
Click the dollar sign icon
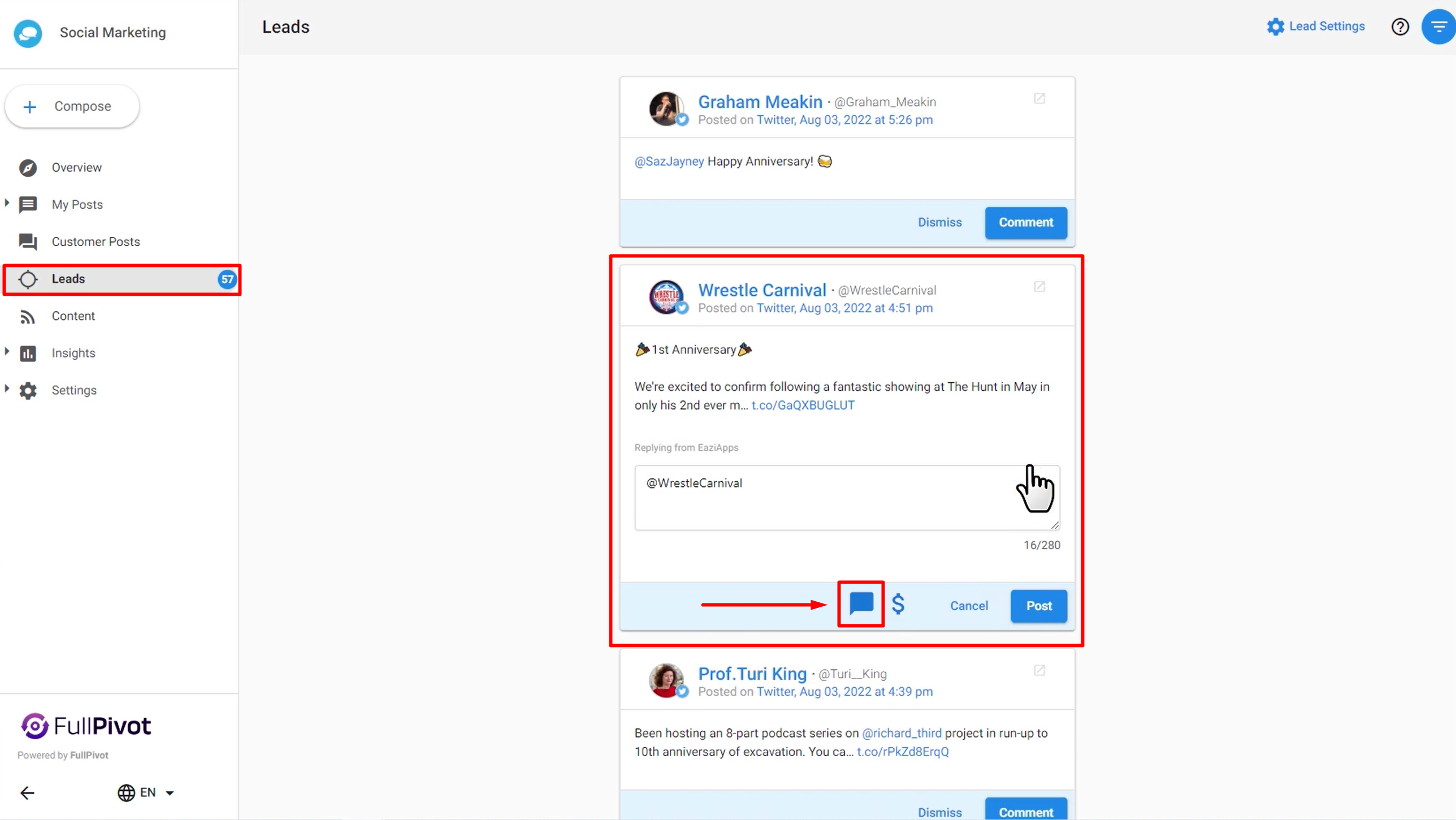pos(898,605)
